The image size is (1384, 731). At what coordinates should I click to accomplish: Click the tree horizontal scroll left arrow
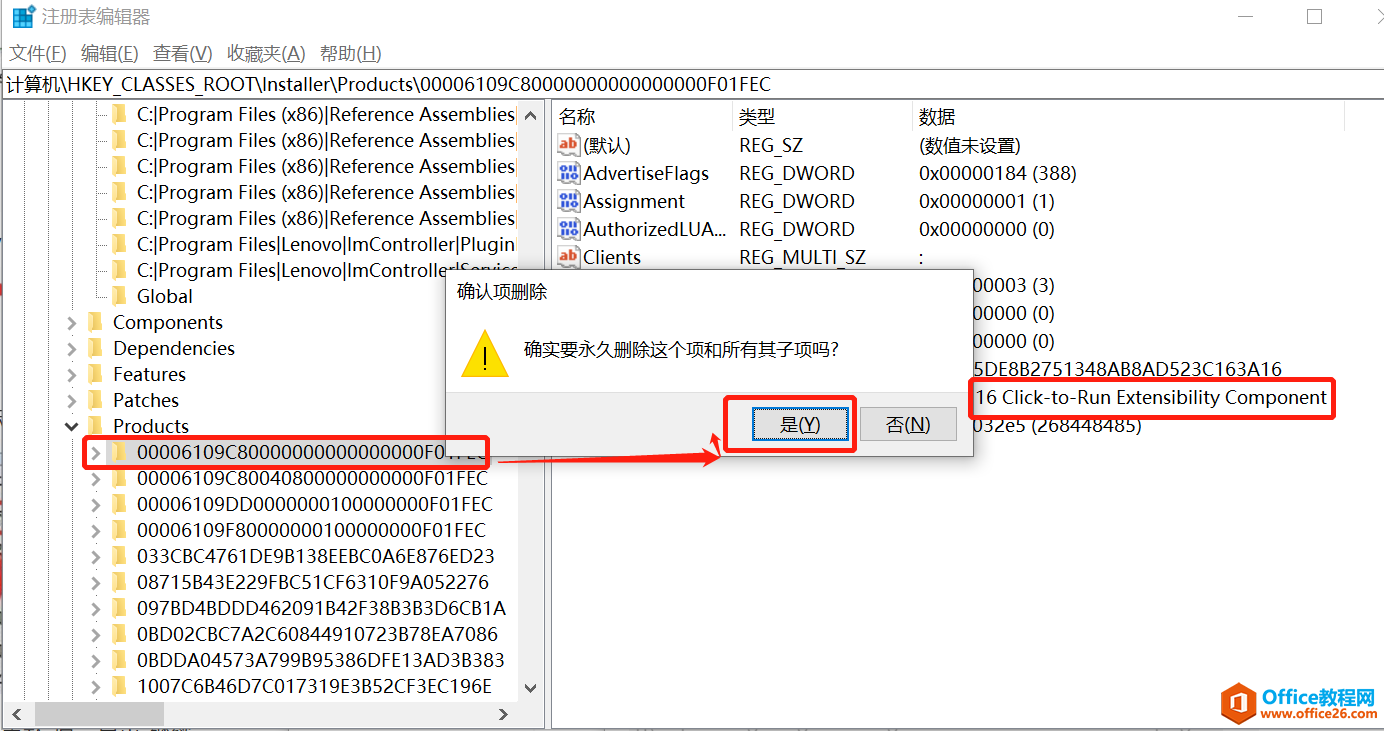pyautogui.click(x=17, y=715)
